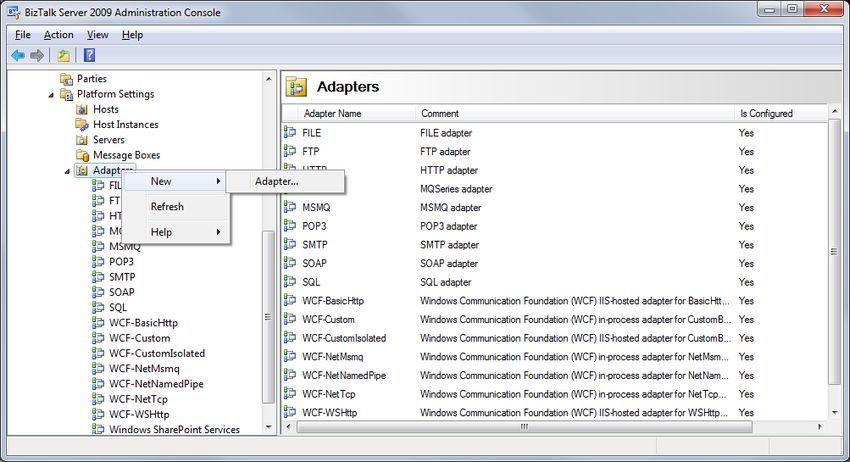Select the POP3 row in adapter list
The width and height of the screenshot is (850, 462).
tap(555, 226)
